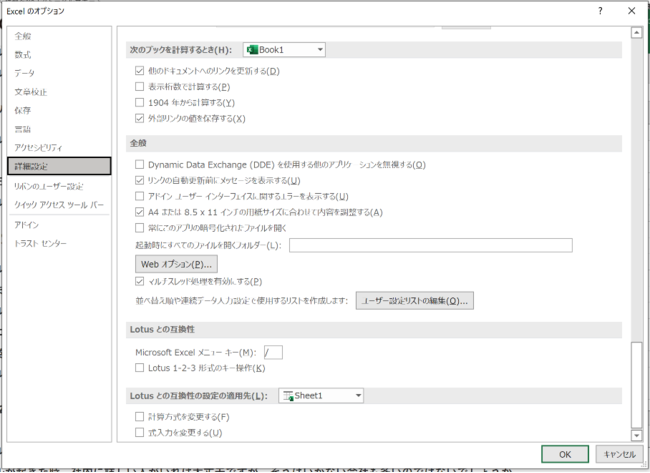Enable 計算方式を変更する checkbox
The height and width of the screenshot is (473, 650).
click(139, 417)
